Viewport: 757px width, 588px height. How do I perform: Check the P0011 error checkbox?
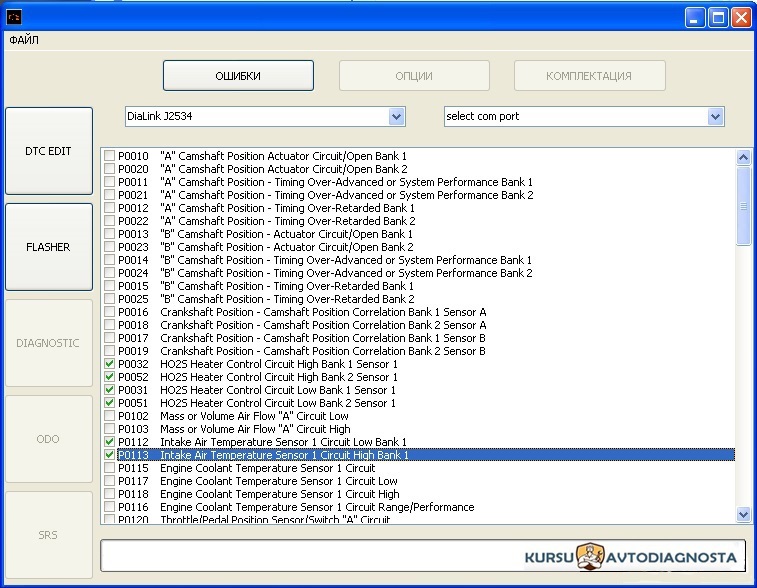click(x=110, y=182)
